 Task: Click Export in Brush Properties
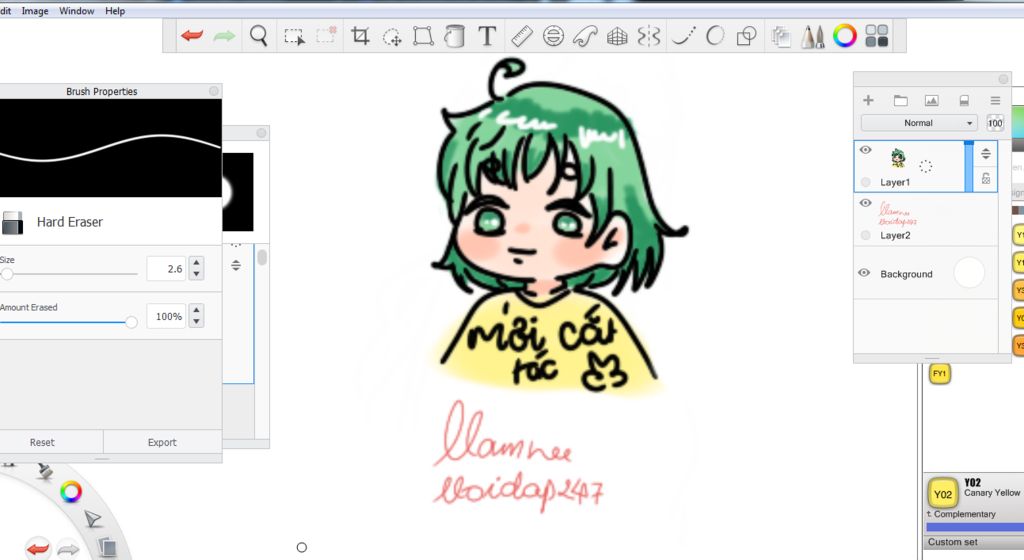(162, 442)
